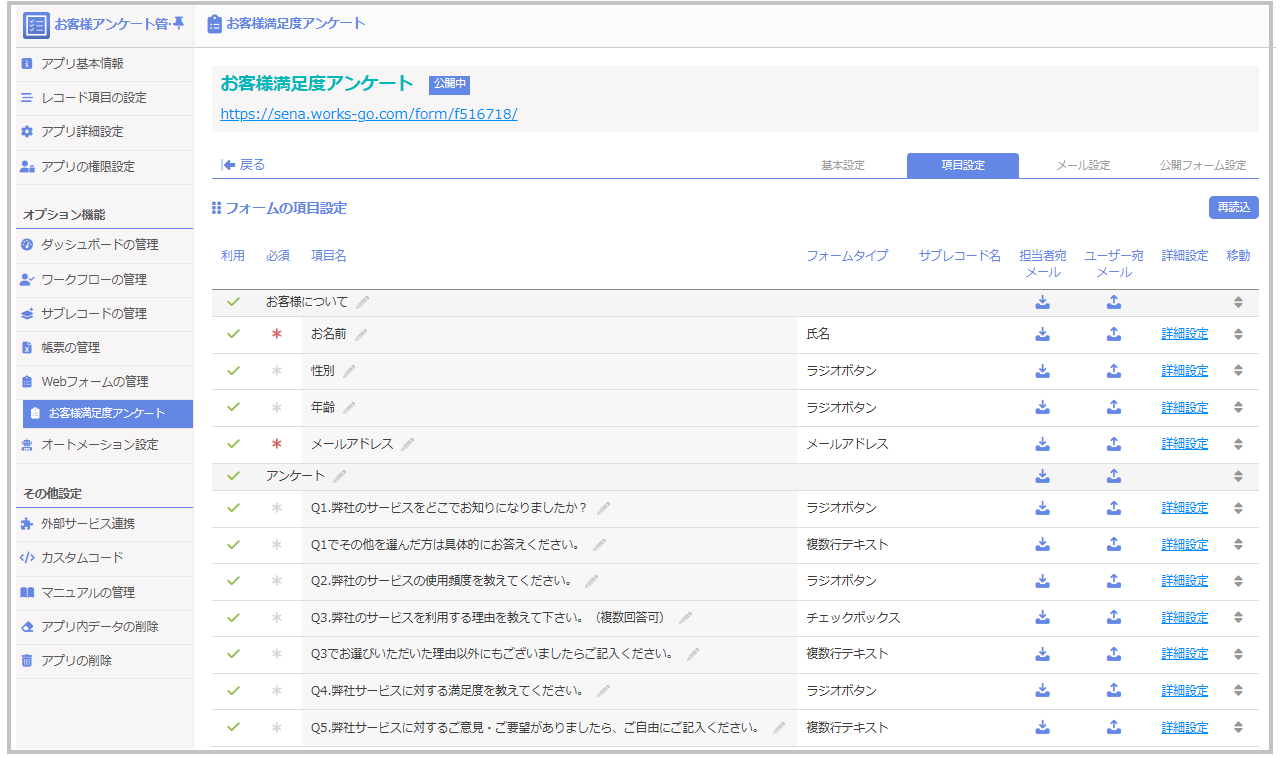Click pencil icon beside アンケート section name
This screenshot has width=1285, height=757.
340,476
